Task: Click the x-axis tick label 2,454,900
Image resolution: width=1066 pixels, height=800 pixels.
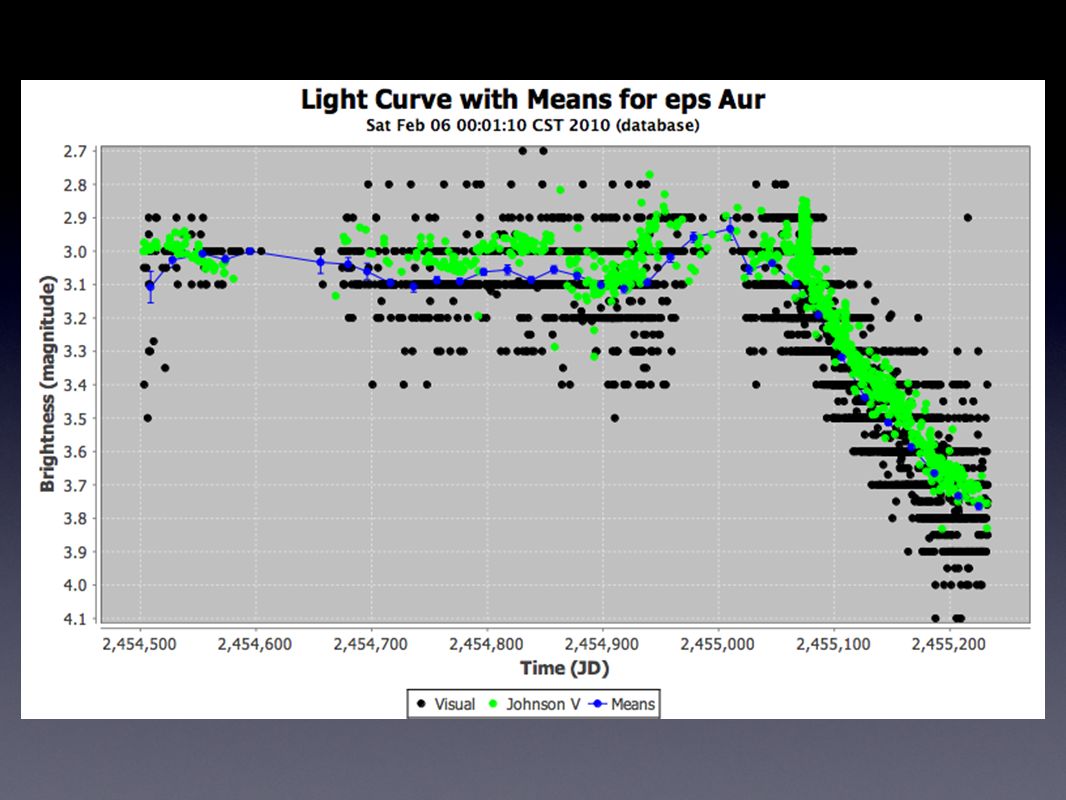Action: coord(602,644)
